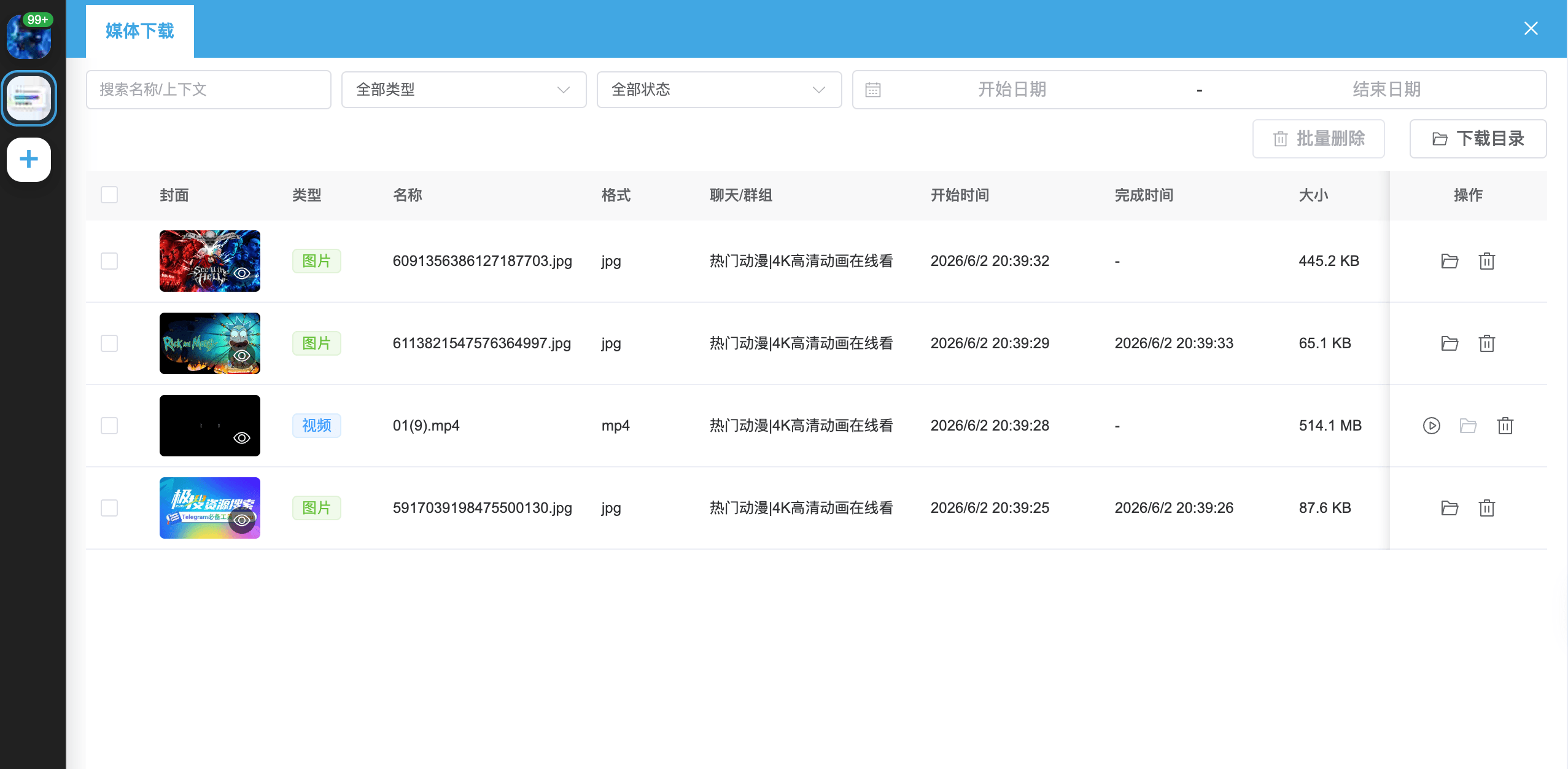Click the 批量删除 button

point(1318,139)
